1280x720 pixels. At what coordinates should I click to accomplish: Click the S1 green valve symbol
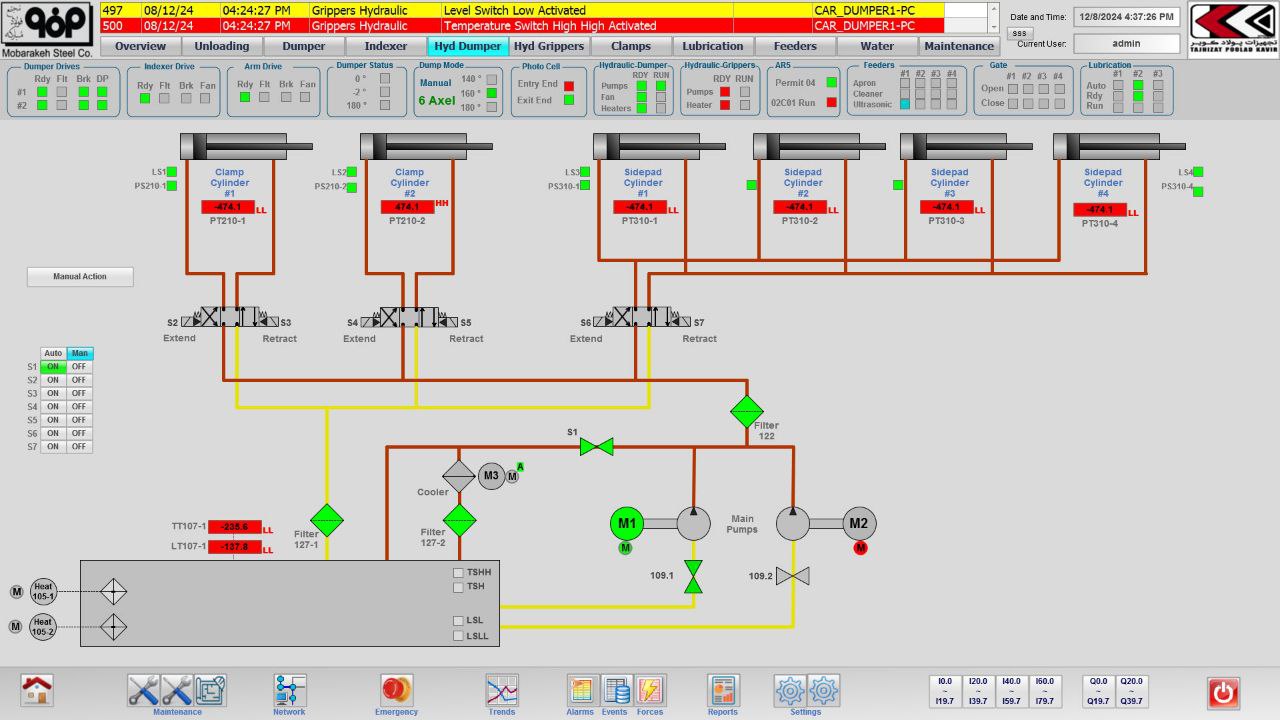[x=597, y=447]
